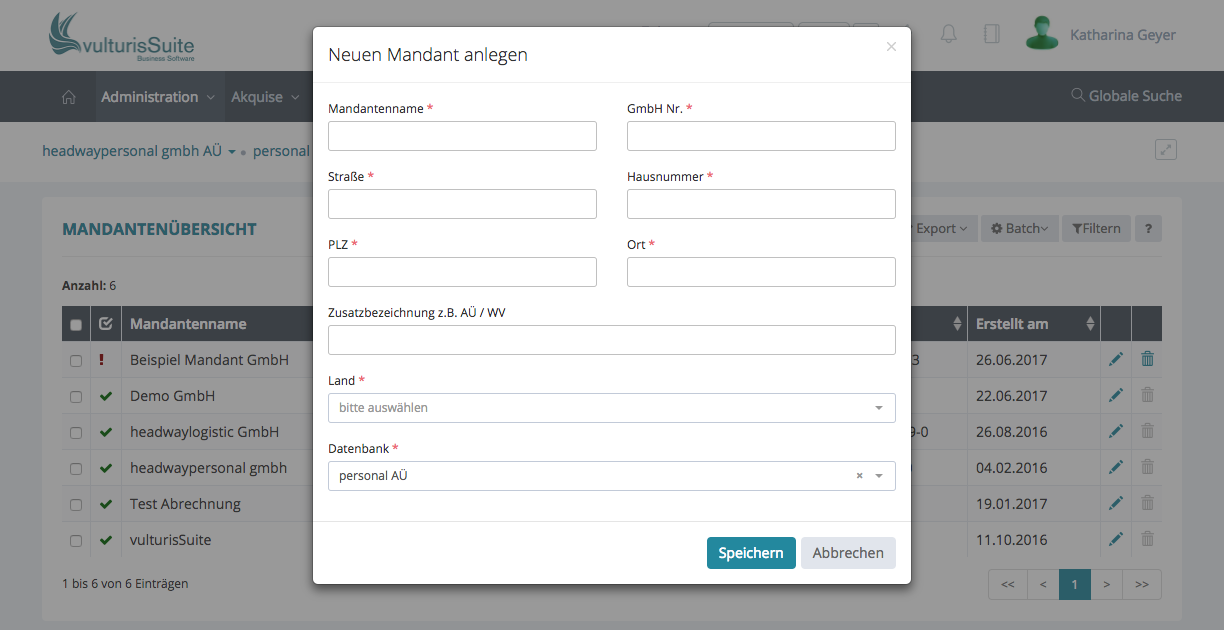Click edit pencil for vulturisSuite row
Screen dimensions: 1224x630
tap(1116, 540)
